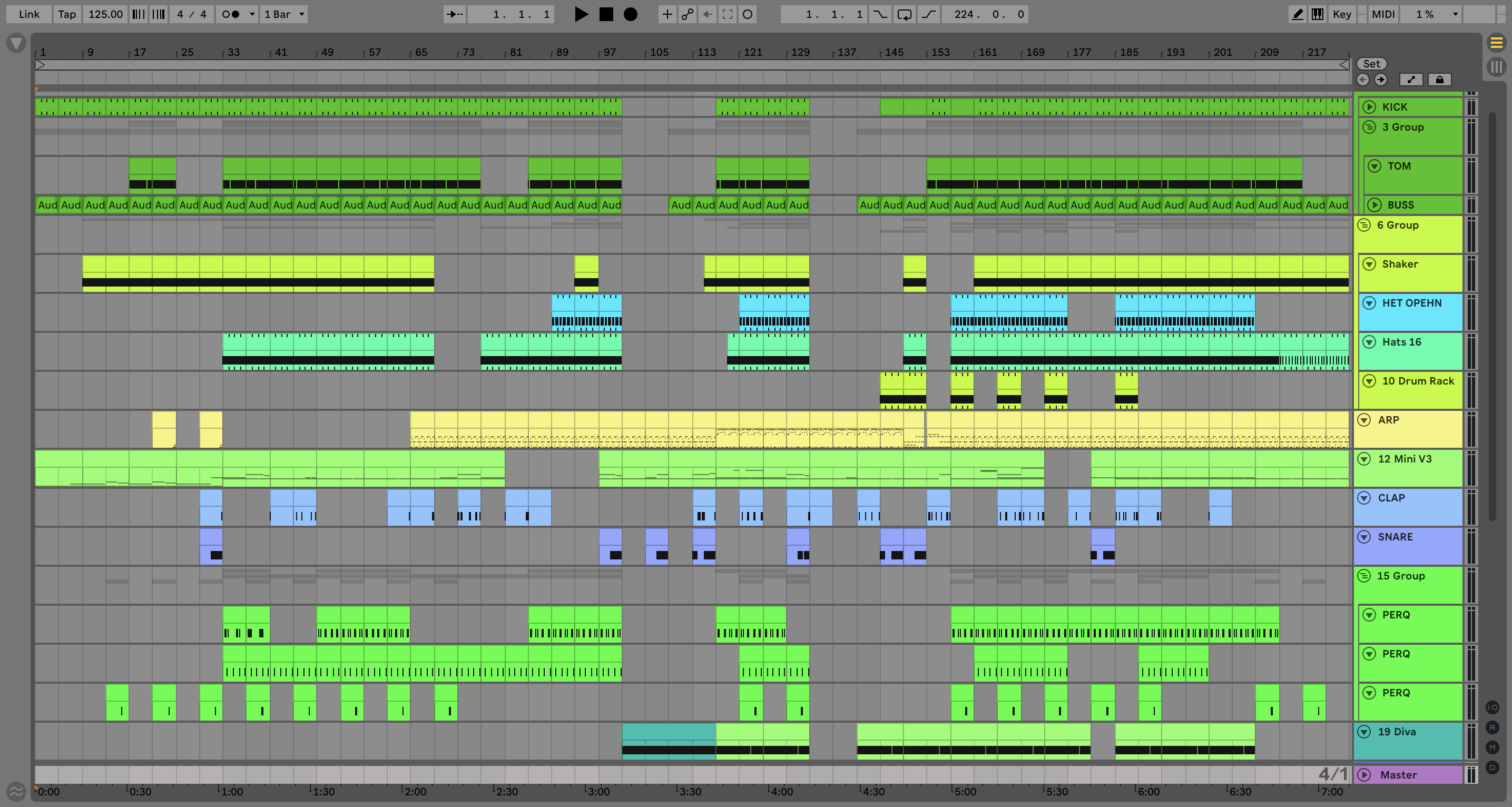Click the Stop transport button

point(606,14)
